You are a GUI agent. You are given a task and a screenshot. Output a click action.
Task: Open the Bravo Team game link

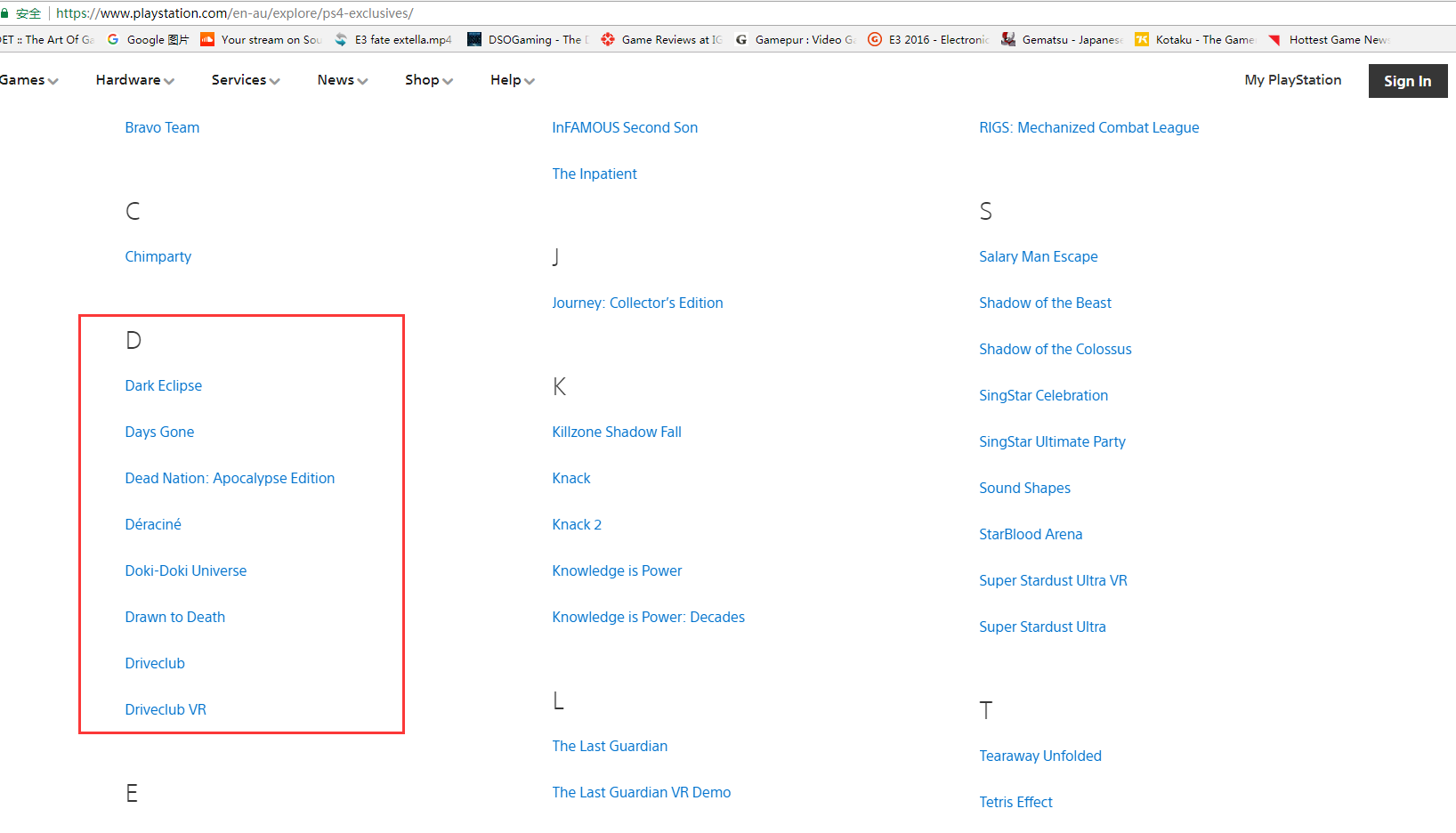pos(162,127)
